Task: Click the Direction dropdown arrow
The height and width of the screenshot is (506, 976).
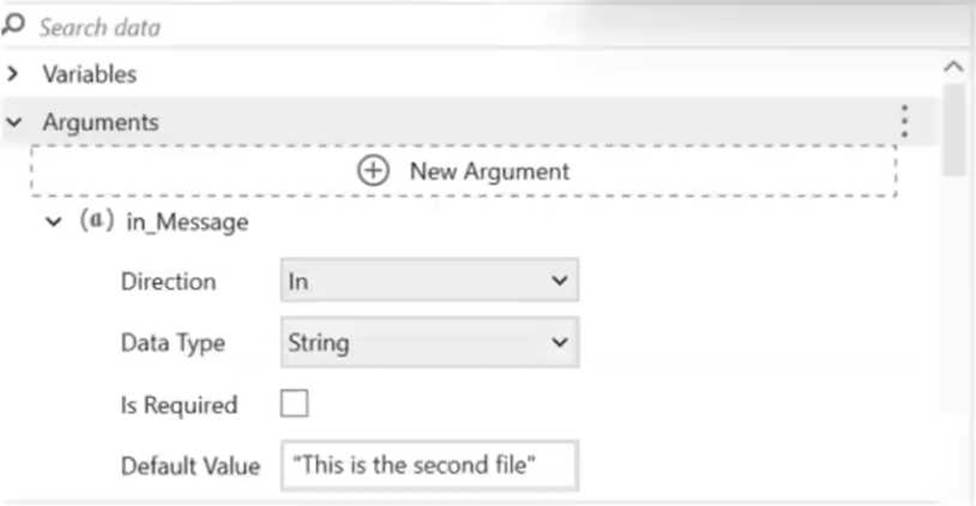Action: click(560, 281)
